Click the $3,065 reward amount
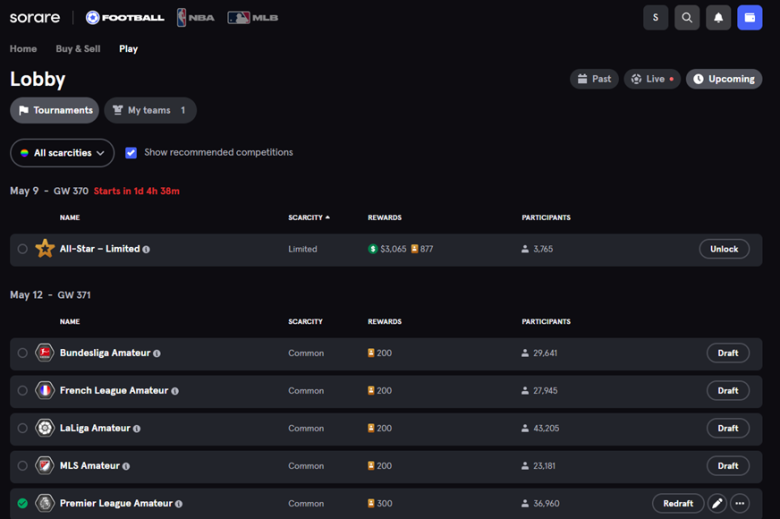Image resolution: width=780 pixels, height=519 pixels. 393,249
